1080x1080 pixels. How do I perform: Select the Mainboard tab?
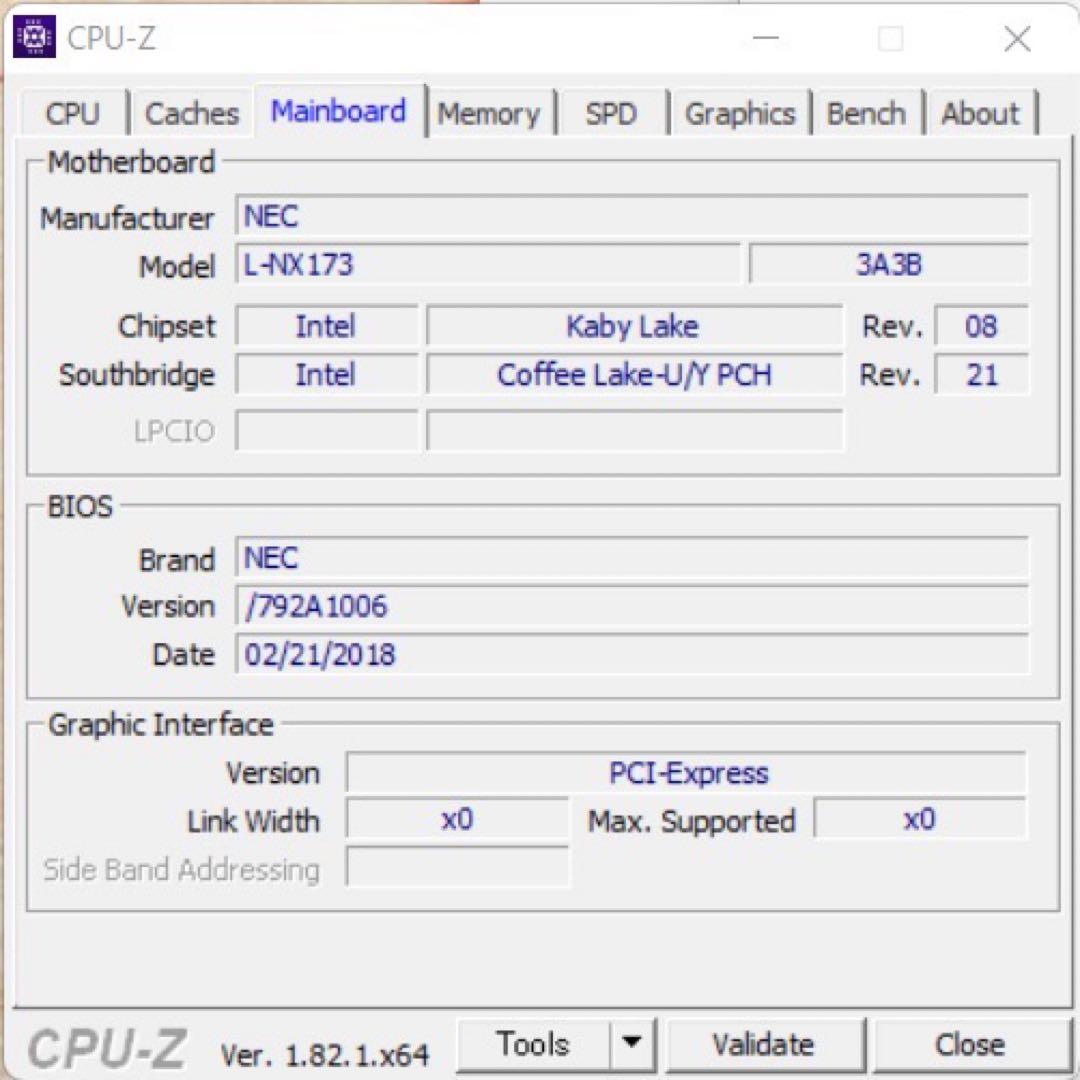339,111
